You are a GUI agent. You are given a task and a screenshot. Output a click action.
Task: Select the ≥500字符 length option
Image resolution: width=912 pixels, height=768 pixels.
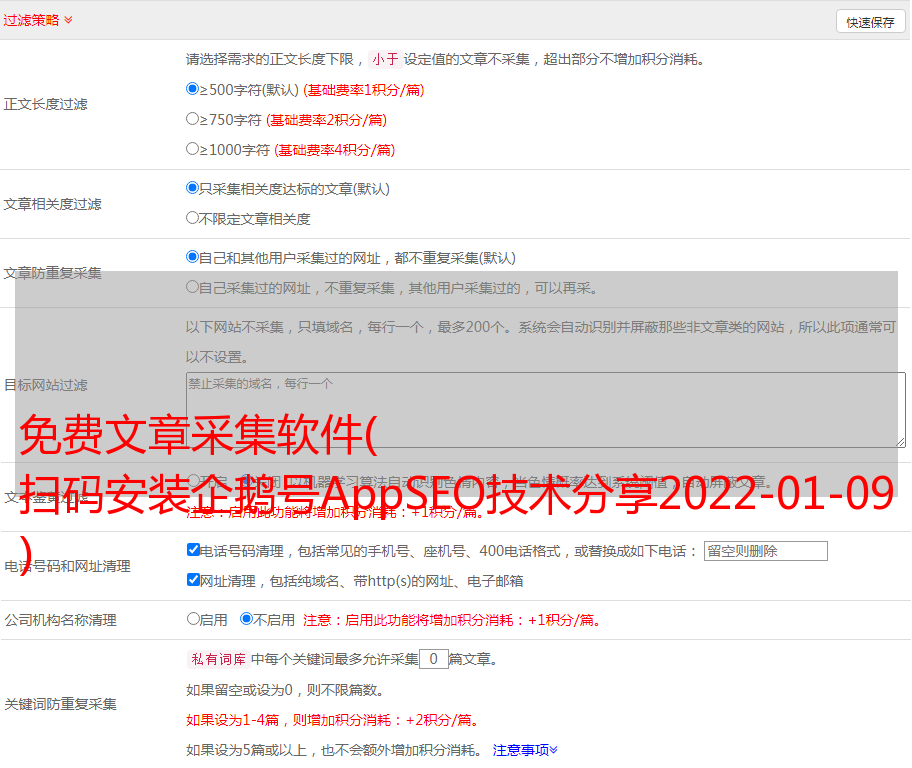click(x=192, y=89)
